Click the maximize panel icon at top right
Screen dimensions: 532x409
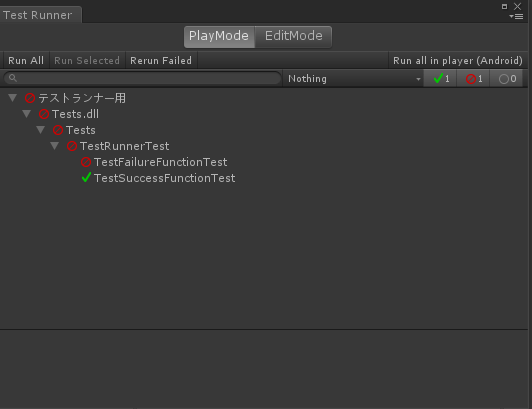(505, 6)
